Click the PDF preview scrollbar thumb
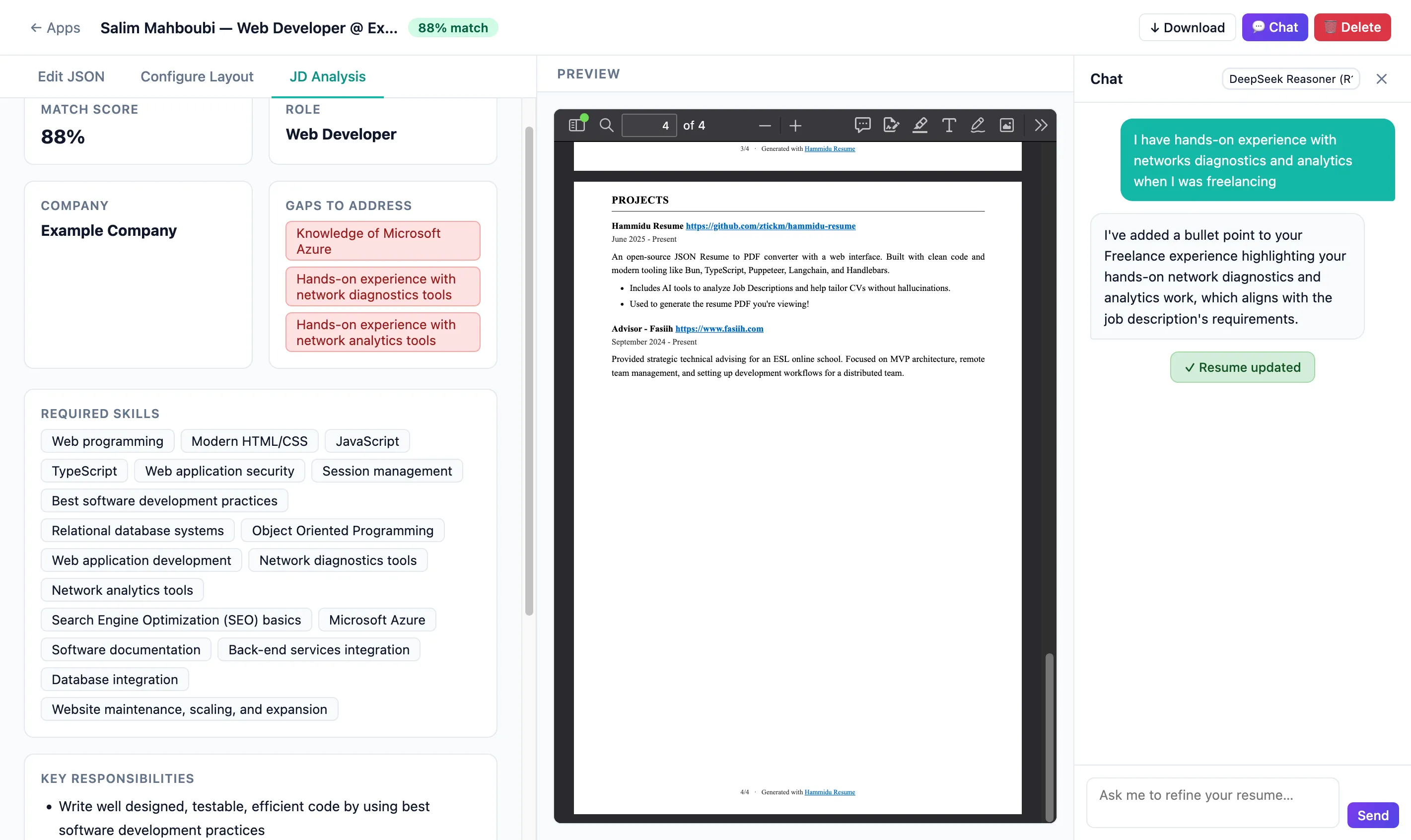 pyautogui.click(x=1049, y=737)
